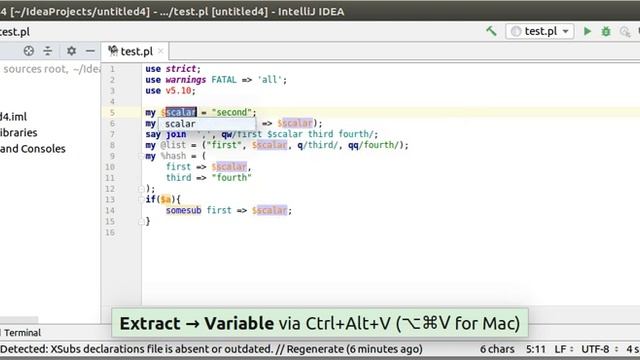Click the Build project hammer icon
The height and width of the screenshot is (360, 640).
[491, 31]
